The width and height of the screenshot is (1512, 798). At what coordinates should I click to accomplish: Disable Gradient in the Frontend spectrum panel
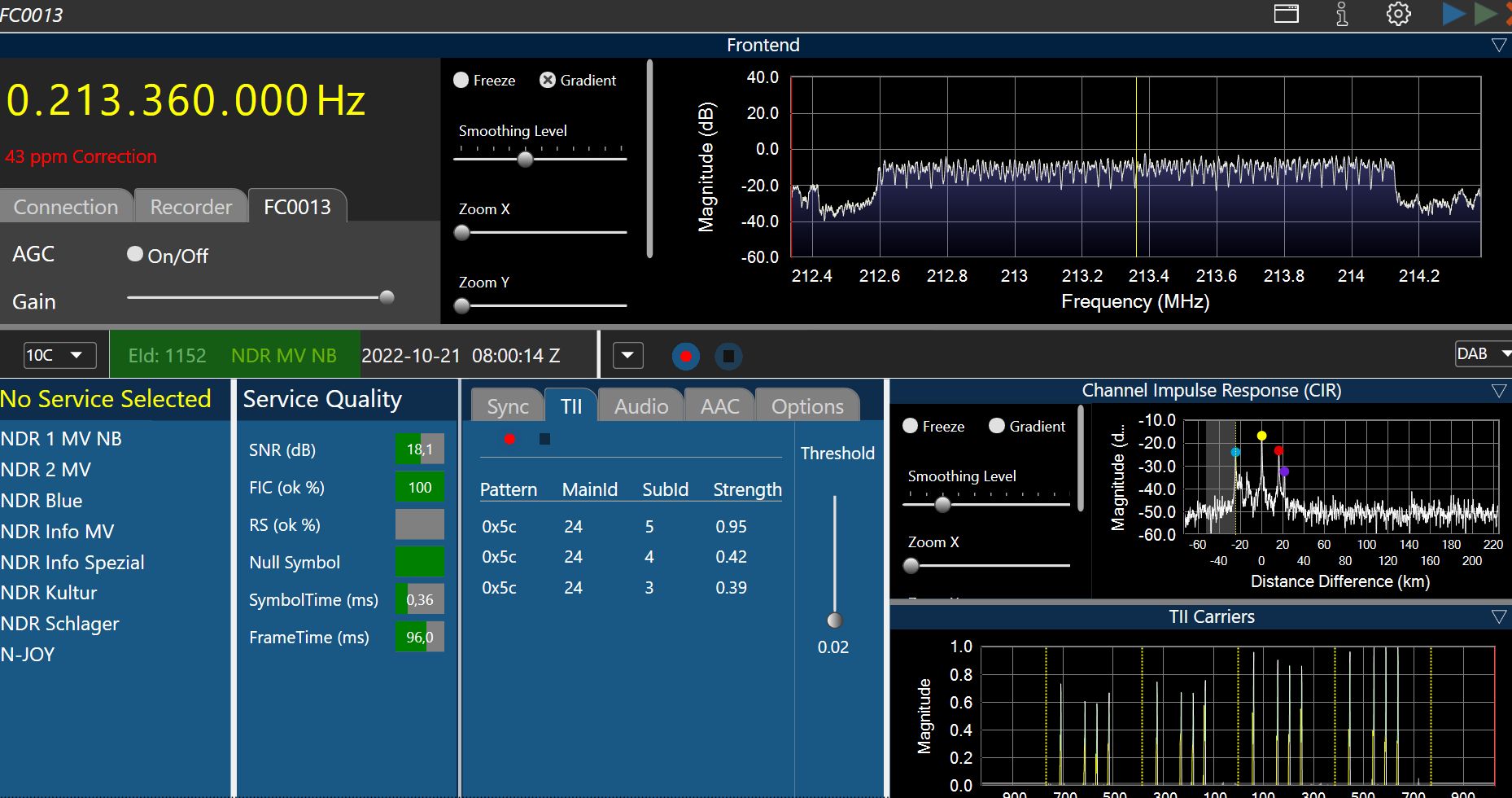[548, 80]
